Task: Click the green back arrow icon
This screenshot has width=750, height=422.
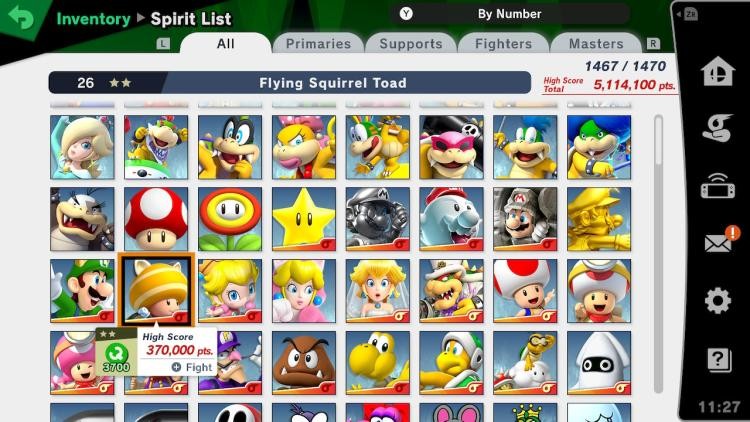Action: (x=21, y=18)
